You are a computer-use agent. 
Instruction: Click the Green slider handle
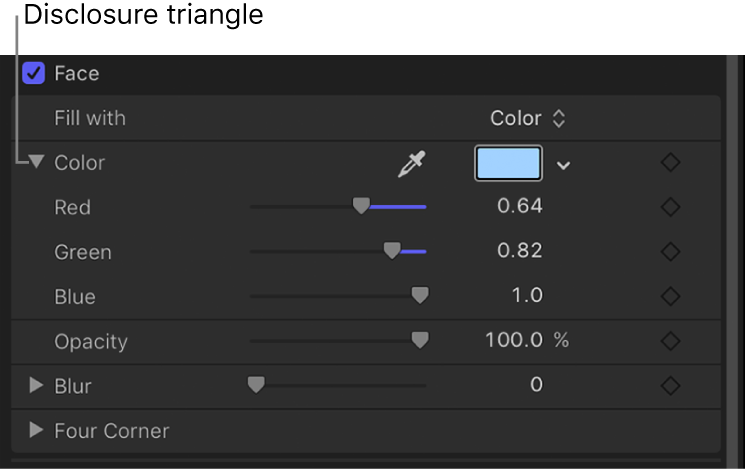pyautogui.click(x=392, y=251)
